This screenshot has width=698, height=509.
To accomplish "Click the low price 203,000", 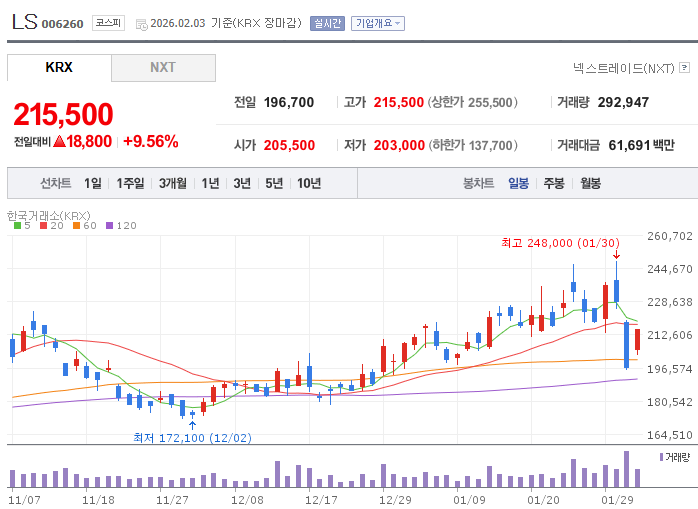I will (399, 145).
